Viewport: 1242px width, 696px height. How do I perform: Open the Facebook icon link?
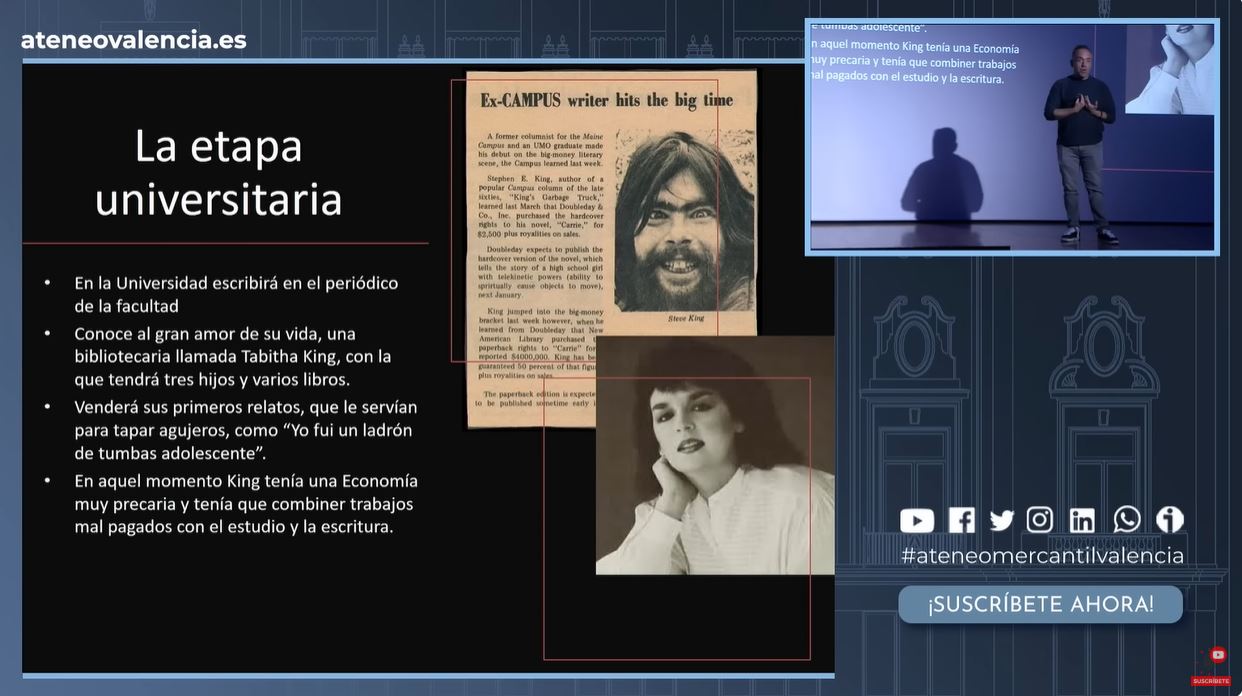[x=962, y=520]
